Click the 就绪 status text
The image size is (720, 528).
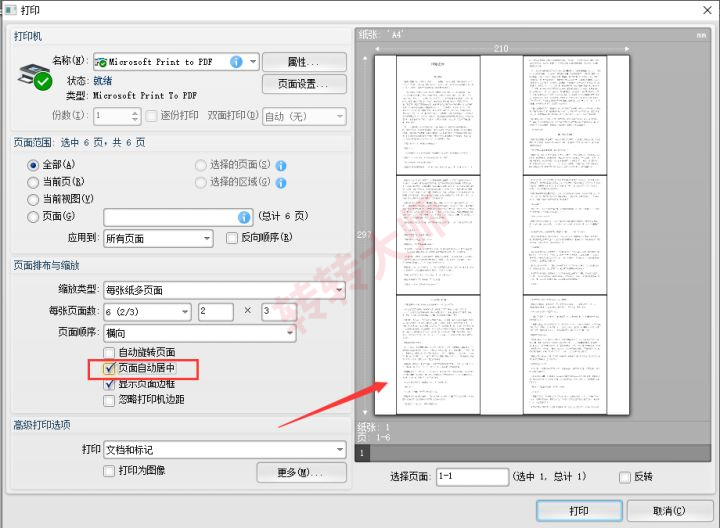click(x=102, y=81)
